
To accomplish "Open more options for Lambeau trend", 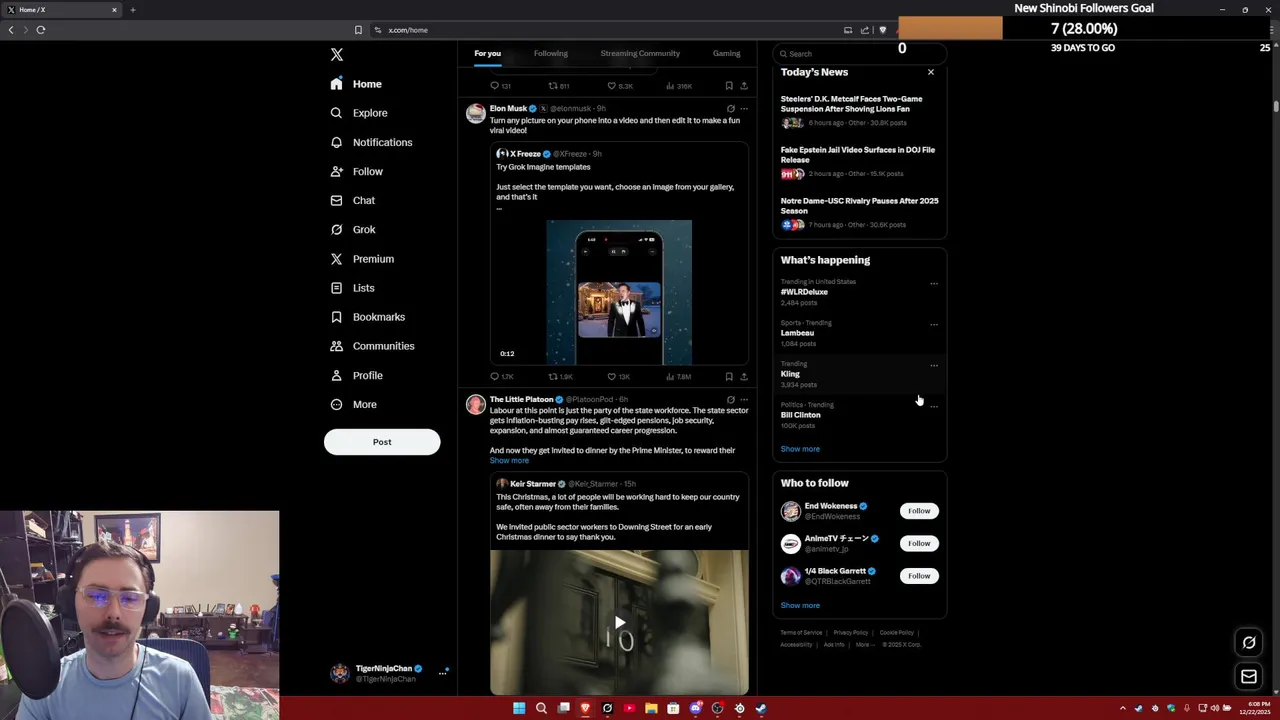I will (x=934, y=325).
